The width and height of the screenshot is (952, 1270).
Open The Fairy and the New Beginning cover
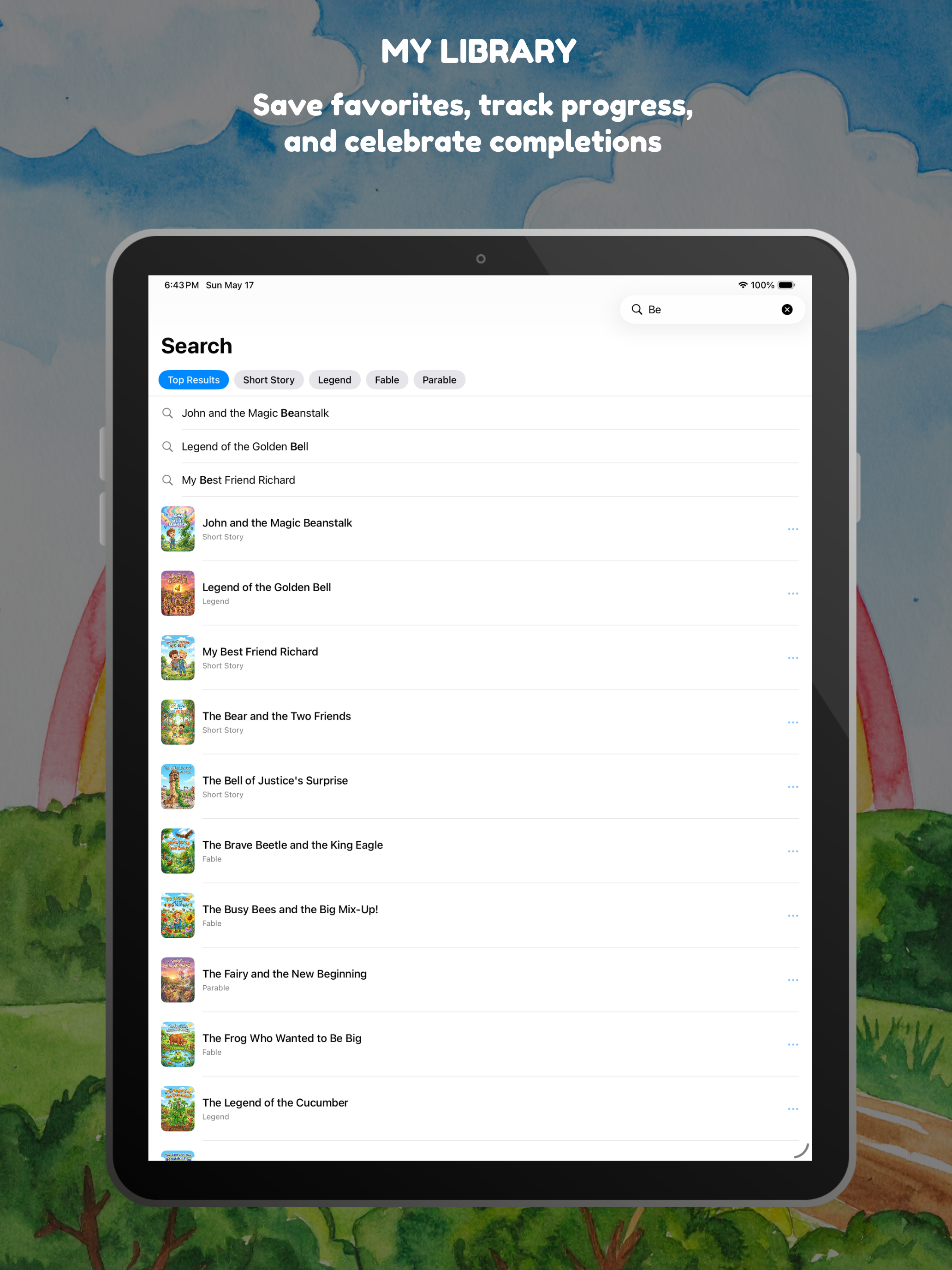(177, 979)
